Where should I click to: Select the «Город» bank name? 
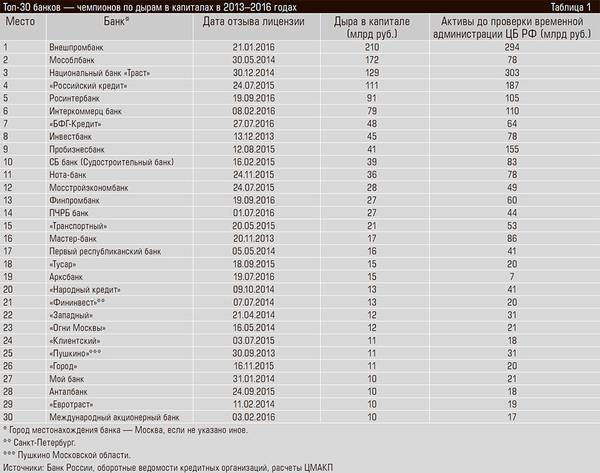coord(63,366)
